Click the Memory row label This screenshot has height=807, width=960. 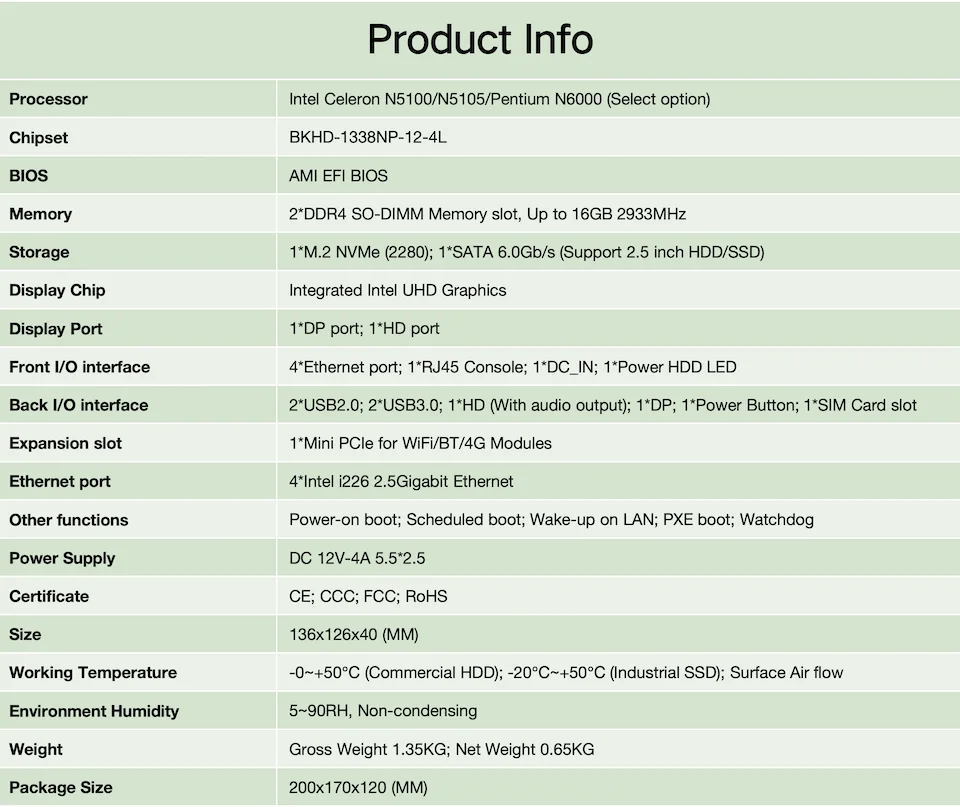coord(40,214)
